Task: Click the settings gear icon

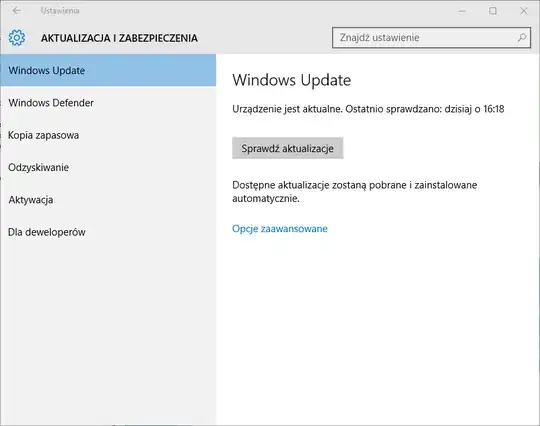Action: pos(17,38)
